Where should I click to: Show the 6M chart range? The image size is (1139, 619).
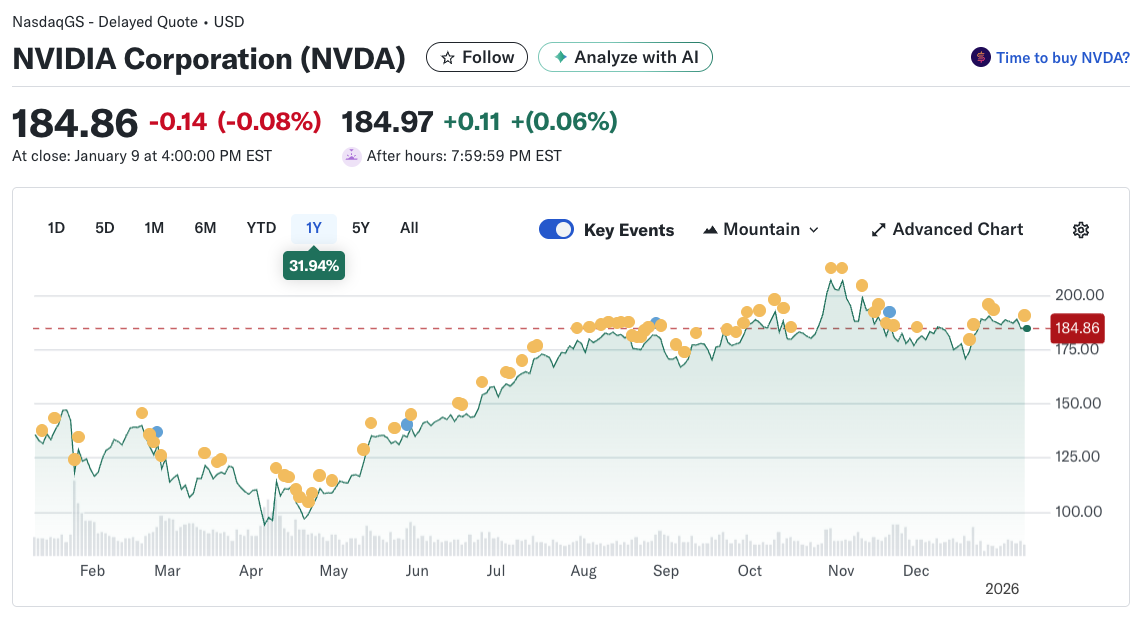[x=205, y=228]
